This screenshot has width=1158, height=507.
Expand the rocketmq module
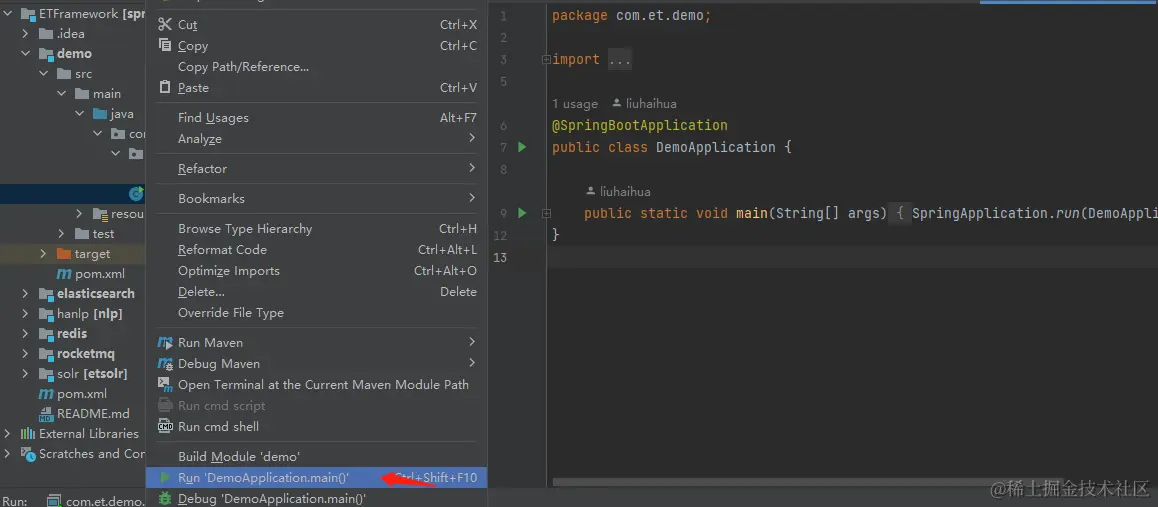point(25,353)
